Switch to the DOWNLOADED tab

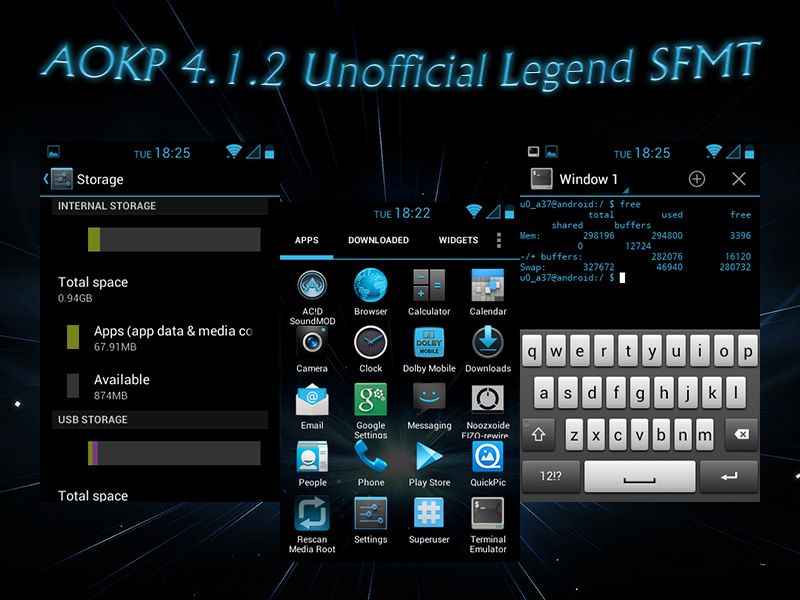[x=379, y=240]
